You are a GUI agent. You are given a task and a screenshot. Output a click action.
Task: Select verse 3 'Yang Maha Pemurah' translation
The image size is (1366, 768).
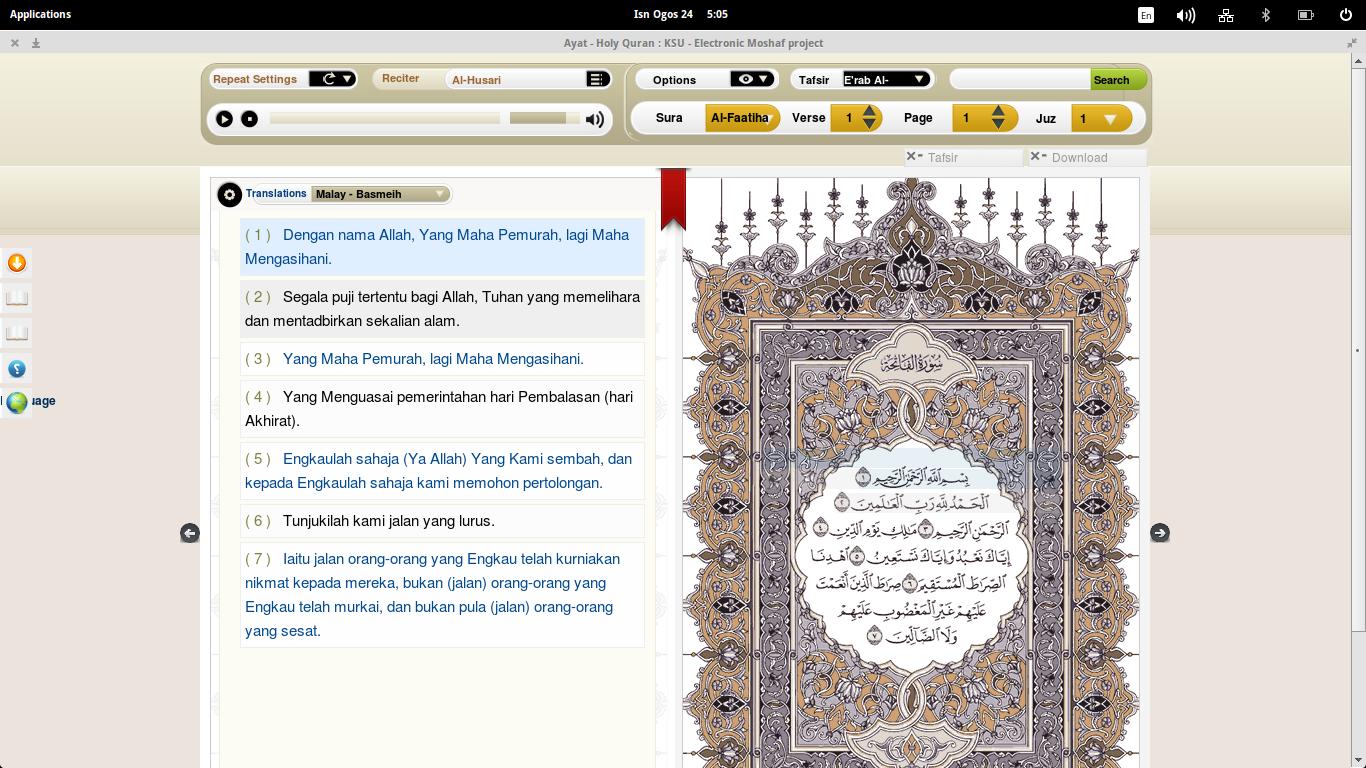coord(442,359)
